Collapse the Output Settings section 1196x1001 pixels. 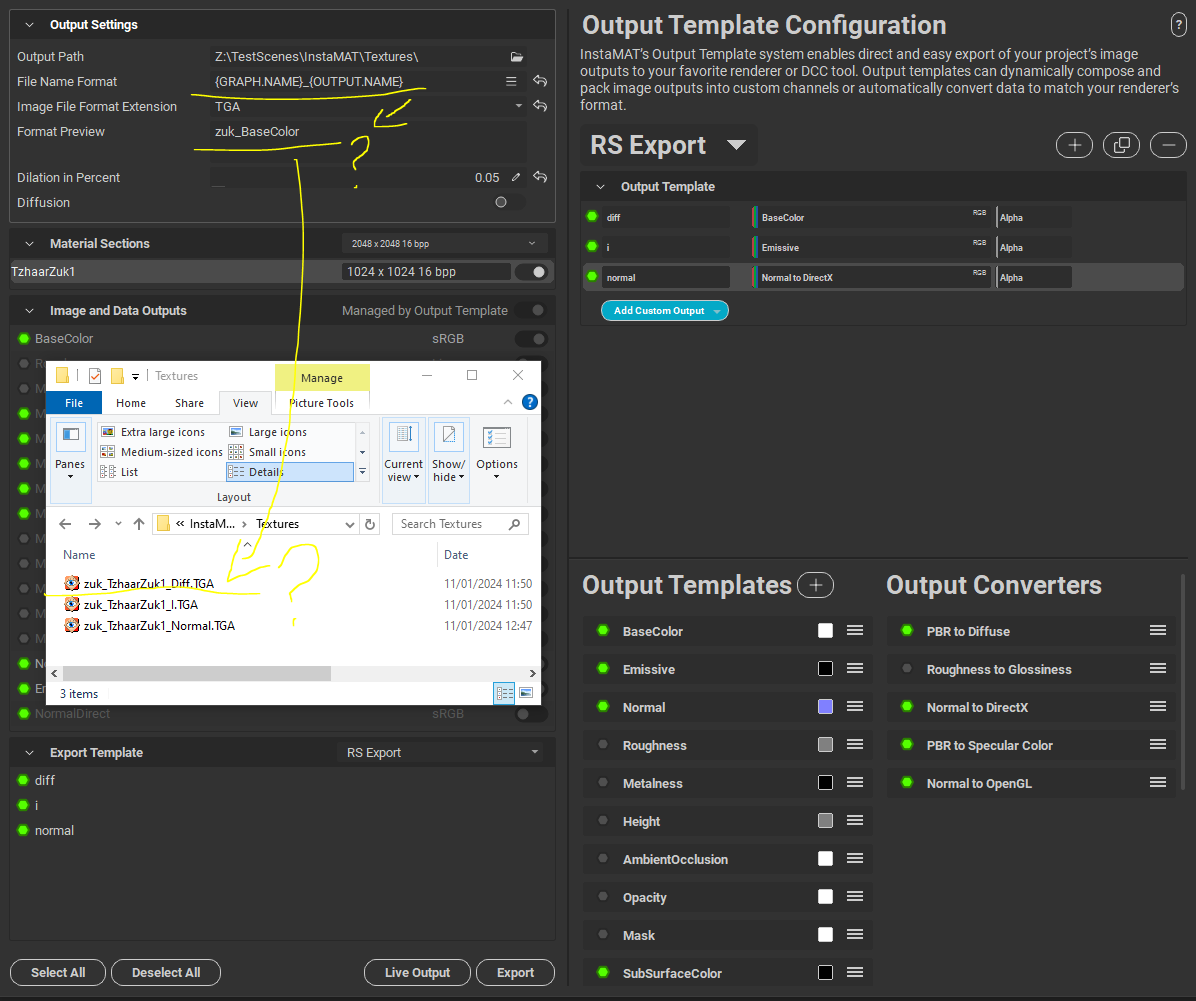(28, 24)
